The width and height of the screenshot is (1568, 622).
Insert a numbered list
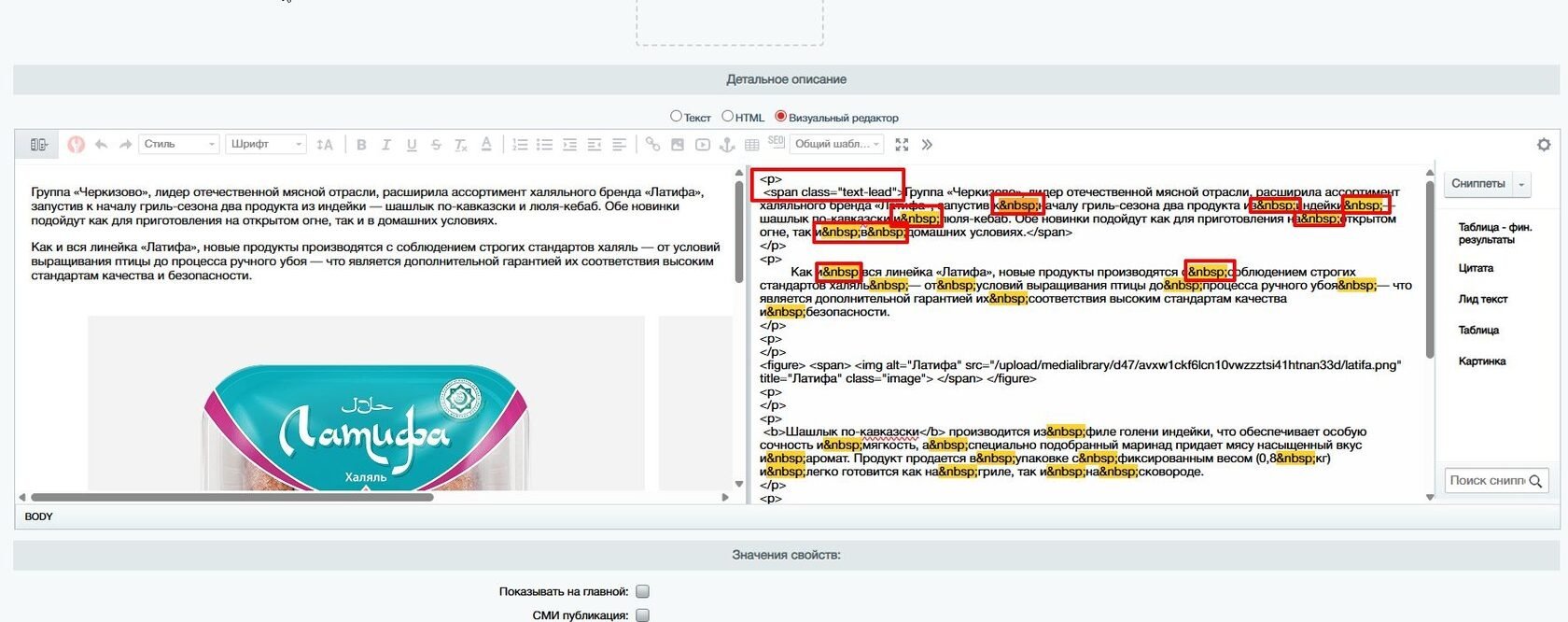click(x=520, y=145)
